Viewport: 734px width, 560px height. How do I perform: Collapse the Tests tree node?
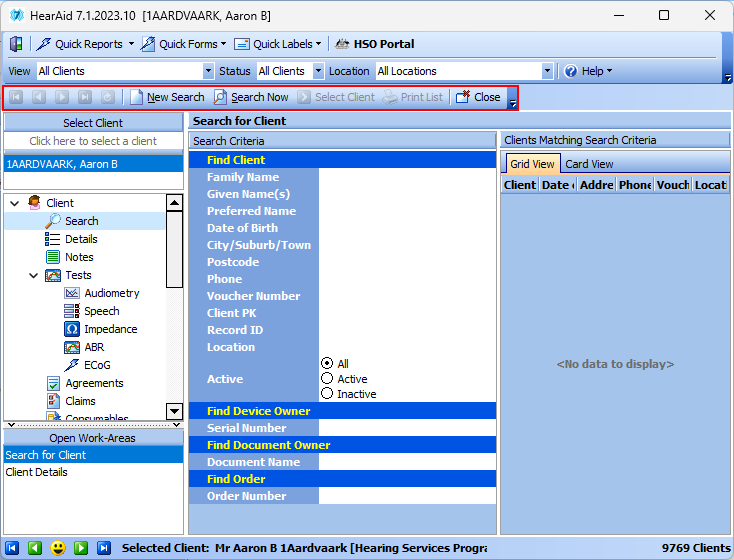pos(33,275)
